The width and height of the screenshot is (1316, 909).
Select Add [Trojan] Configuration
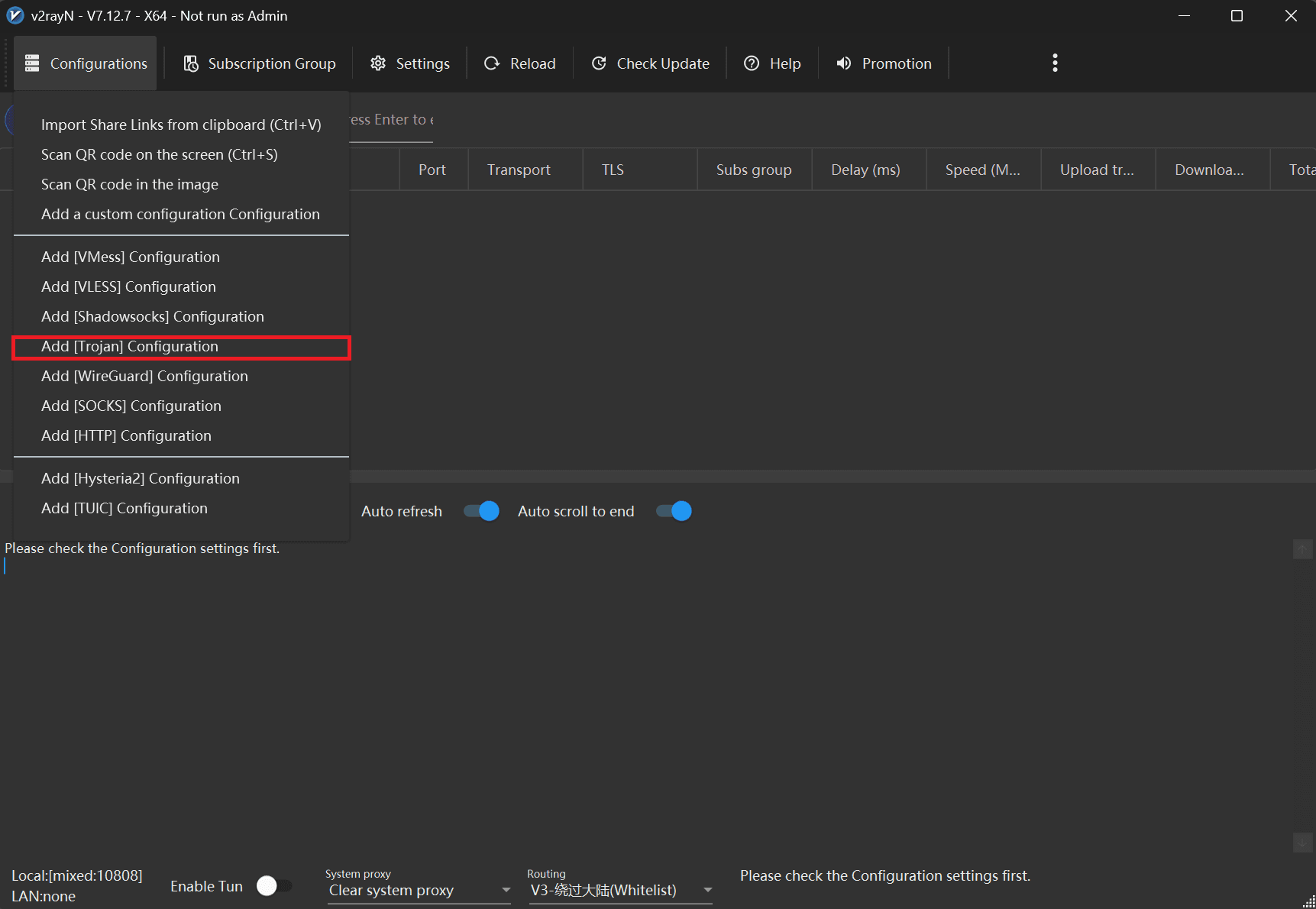tap(129, 346)
